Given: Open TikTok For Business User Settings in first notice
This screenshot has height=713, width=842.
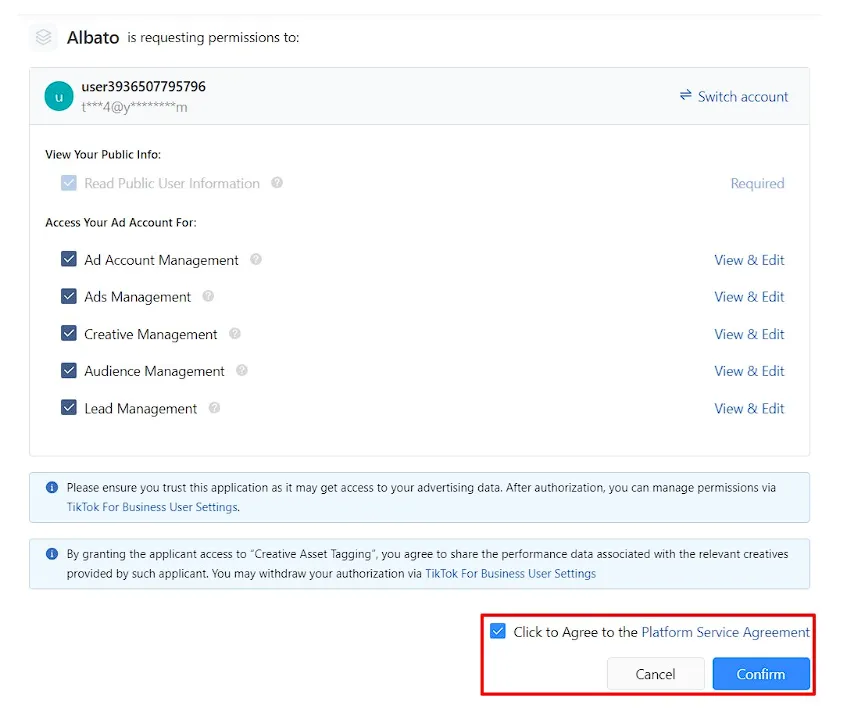Looking at the screenshot, I should [152, 507].
